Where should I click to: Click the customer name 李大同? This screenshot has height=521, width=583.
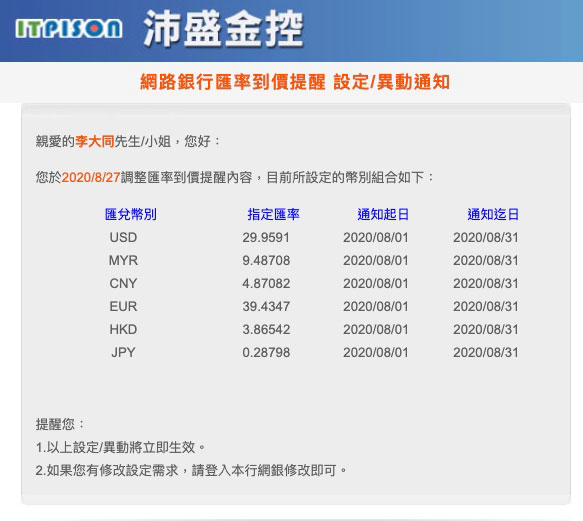click(94, 141)
